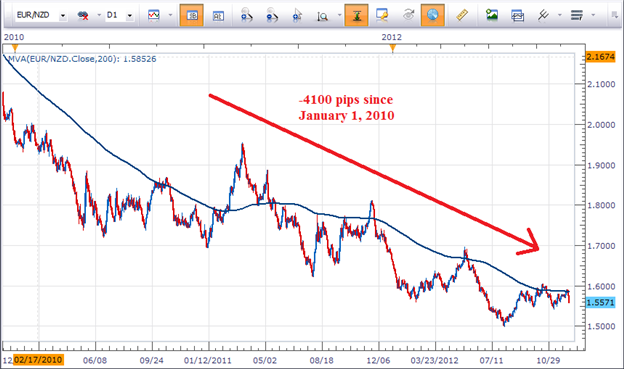
Task: Select the cursor zoom pointer icon
Action: tap(297, 16)
